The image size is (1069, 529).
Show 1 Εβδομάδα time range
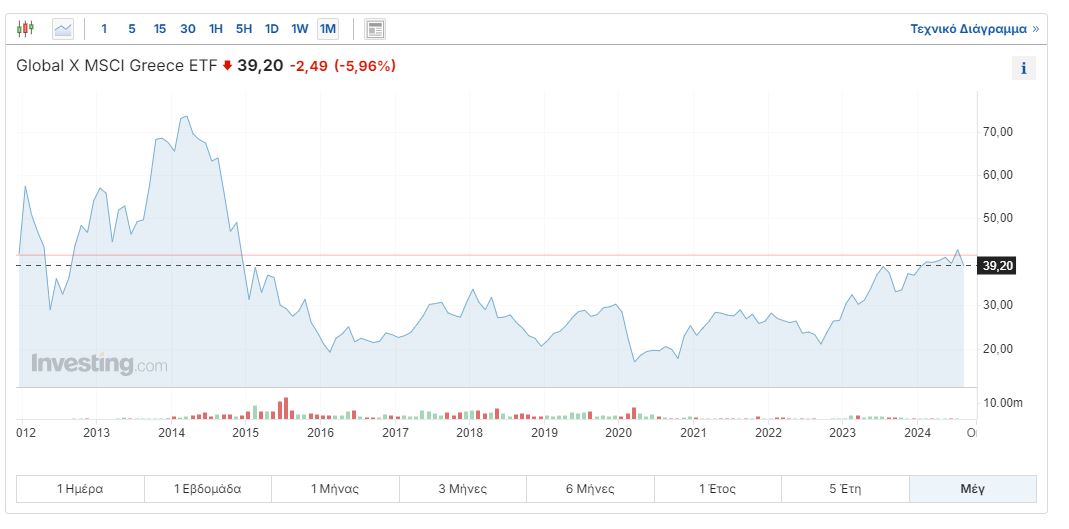[207, 489]
